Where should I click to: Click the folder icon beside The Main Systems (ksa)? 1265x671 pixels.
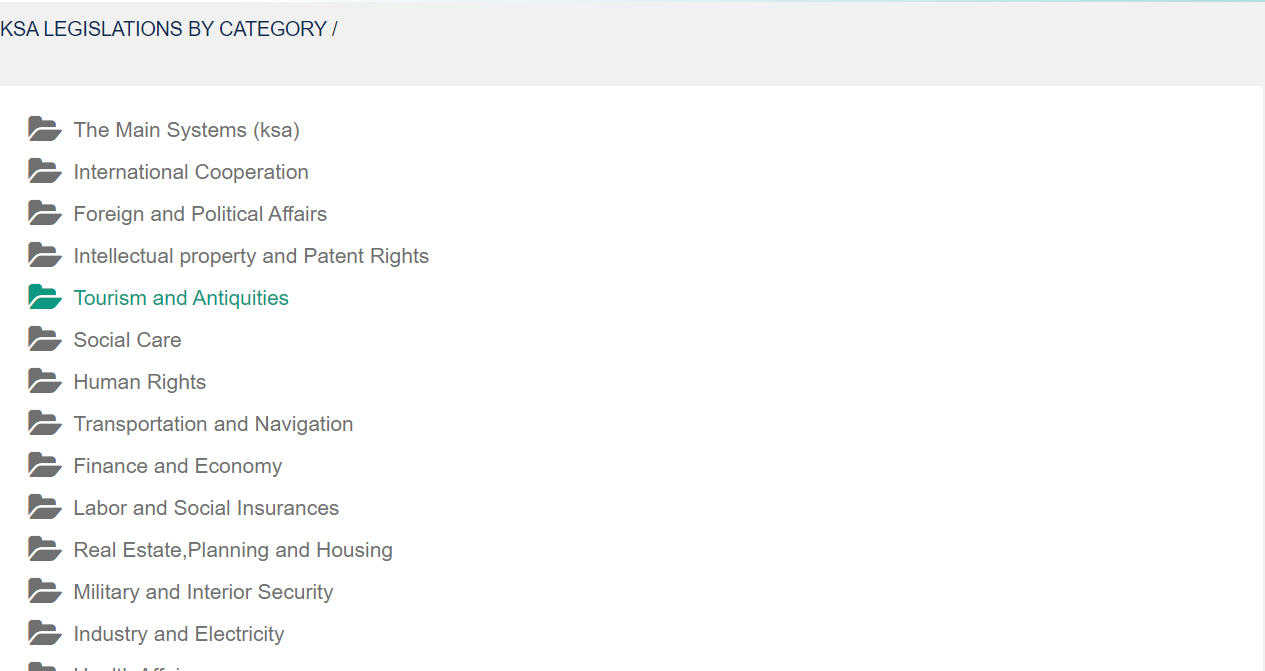click(45, 129)
